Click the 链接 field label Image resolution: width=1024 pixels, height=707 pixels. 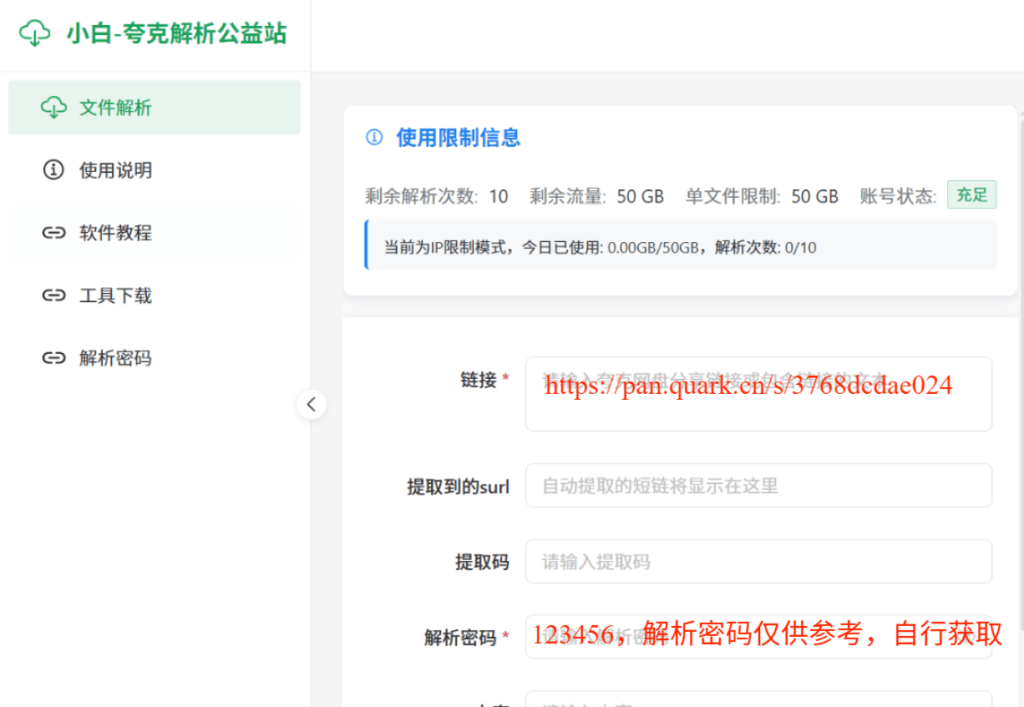[479, 379]
